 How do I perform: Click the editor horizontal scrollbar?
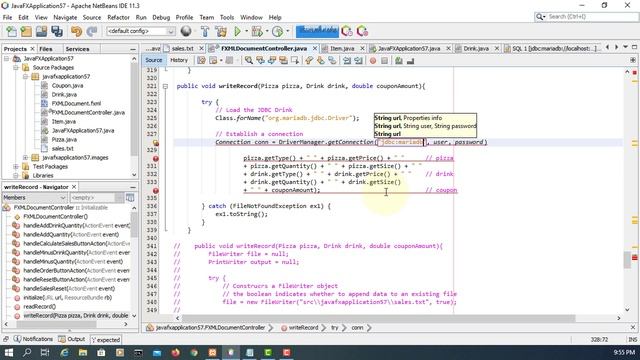point(378,318)
